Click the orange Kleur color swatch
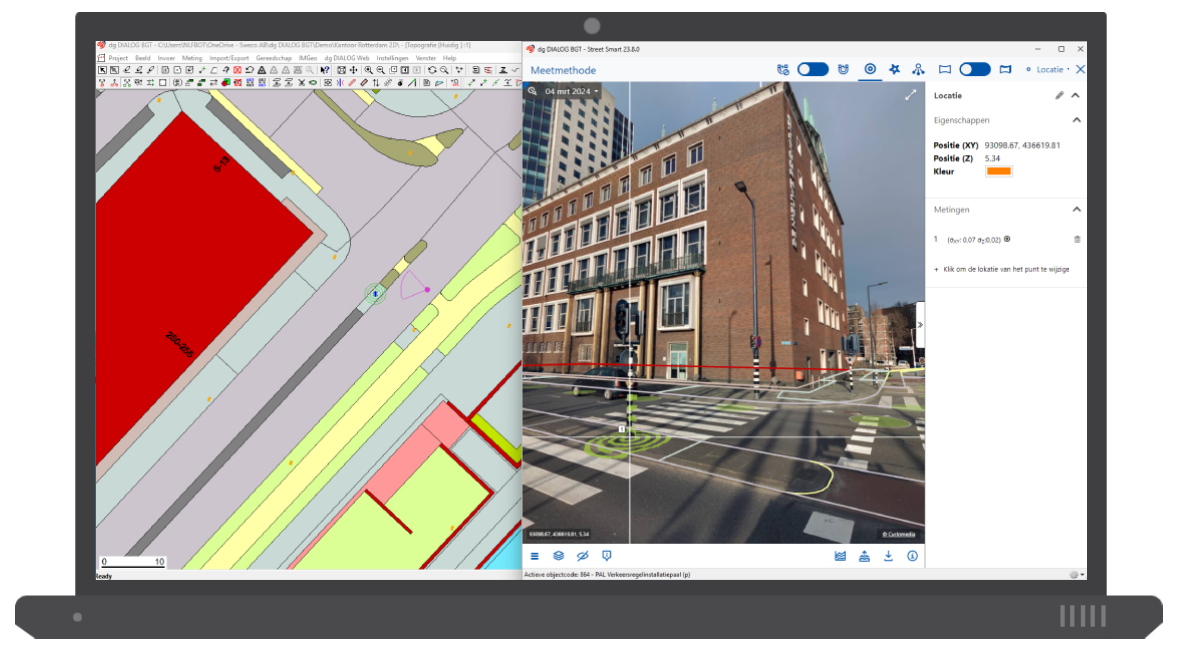 (x=999, y=172)
